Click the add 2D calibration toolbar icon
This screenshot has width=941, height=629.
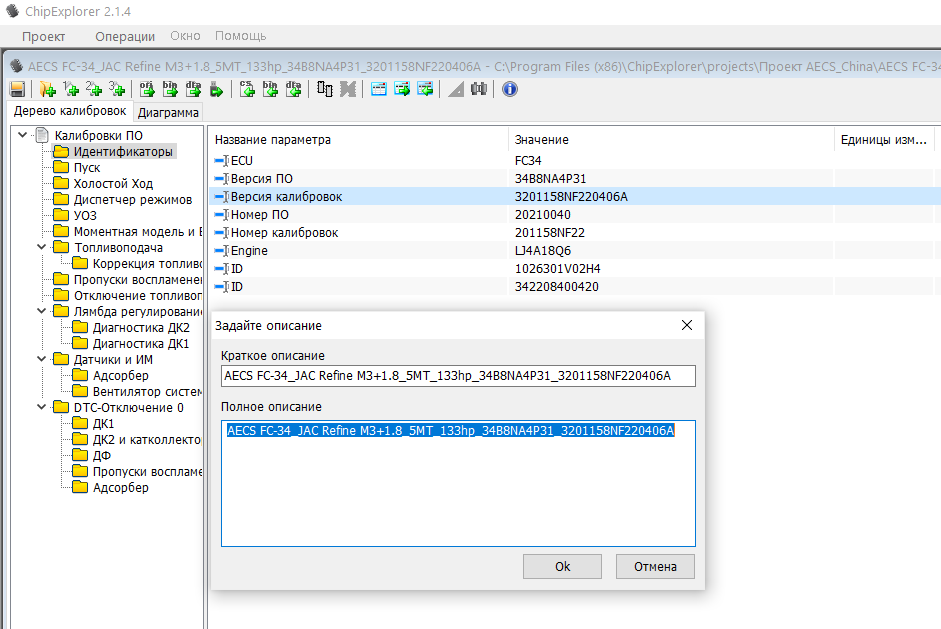(94, 89)
